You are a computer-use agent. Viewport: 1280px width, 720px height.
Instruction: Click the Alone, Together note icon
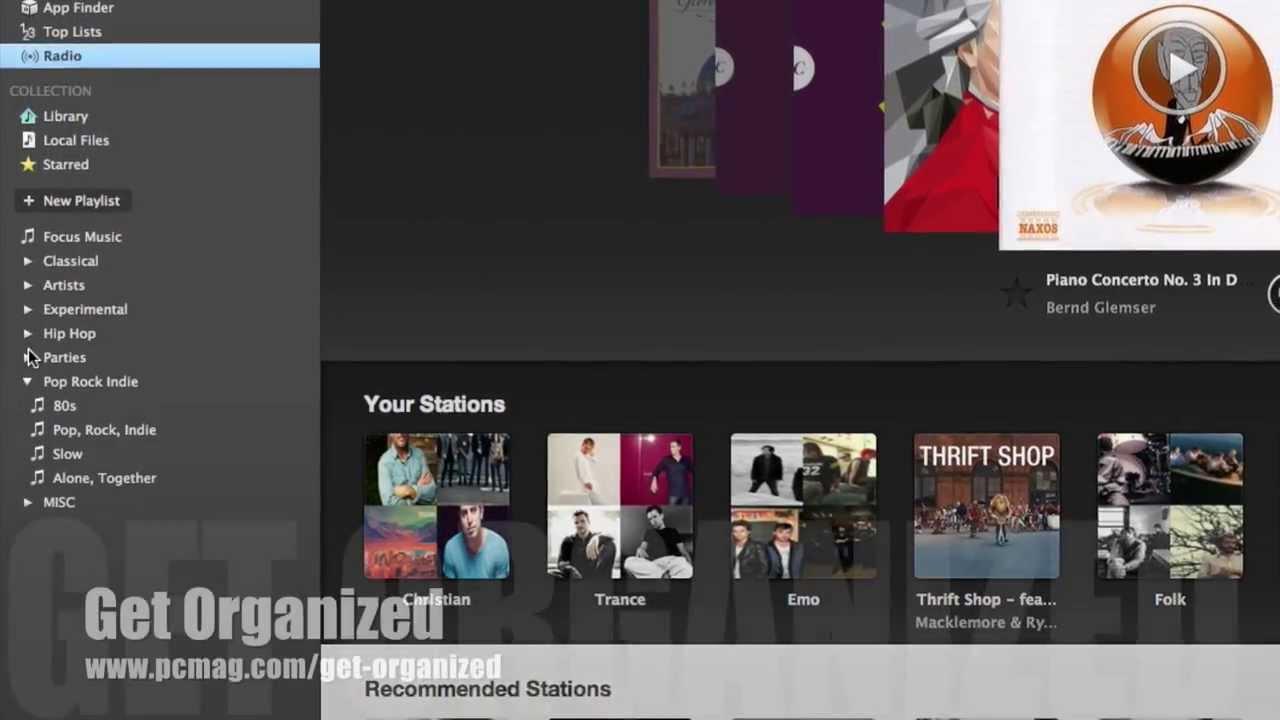(38, 477)
